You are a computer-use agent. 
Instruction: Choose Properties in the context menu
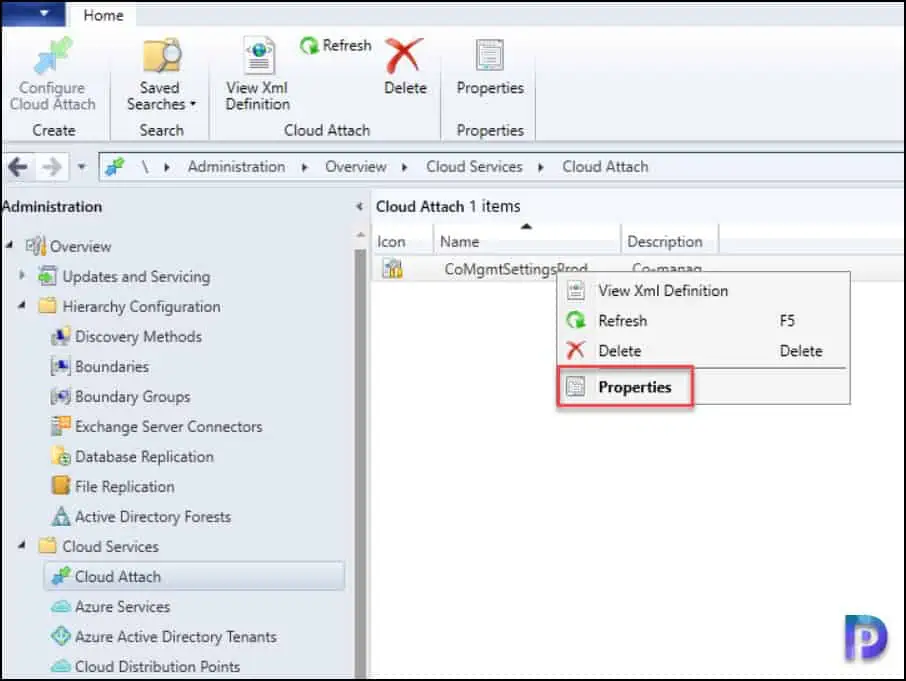click(x=703, y=387)
